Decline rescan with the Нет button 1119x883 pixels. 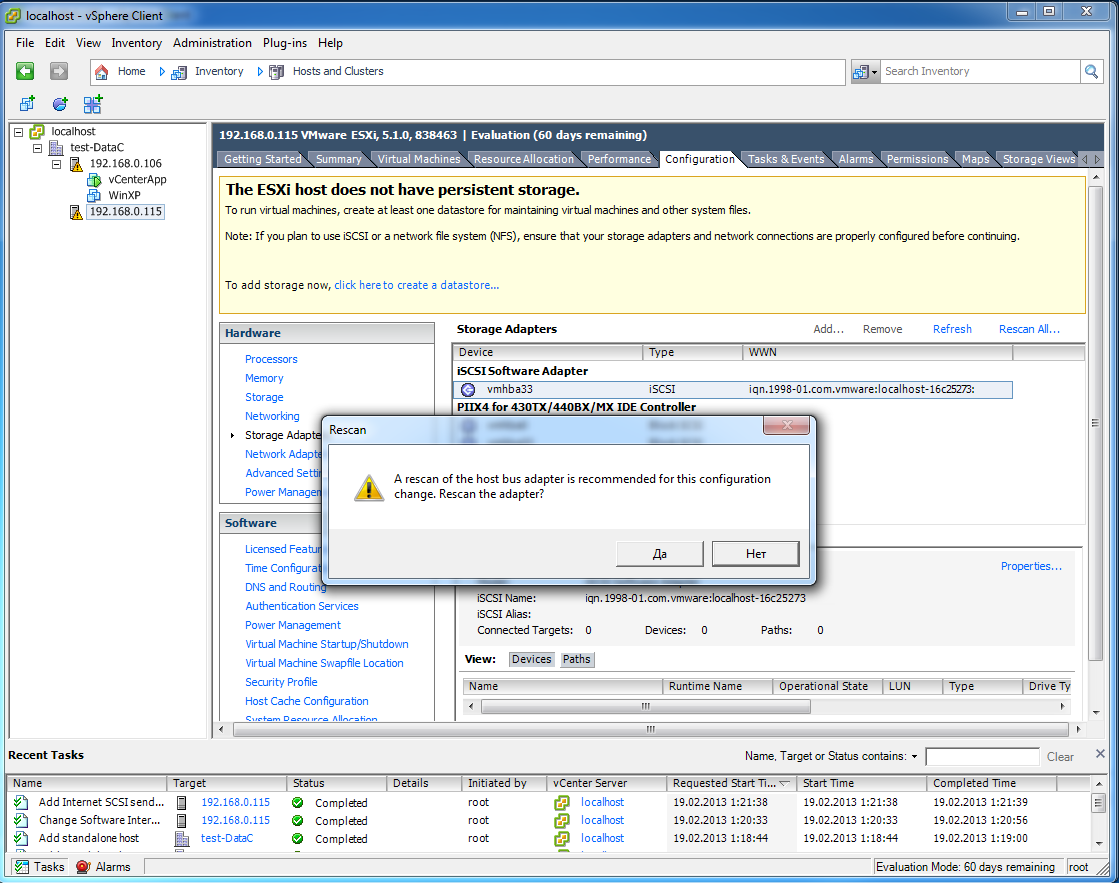756,554
